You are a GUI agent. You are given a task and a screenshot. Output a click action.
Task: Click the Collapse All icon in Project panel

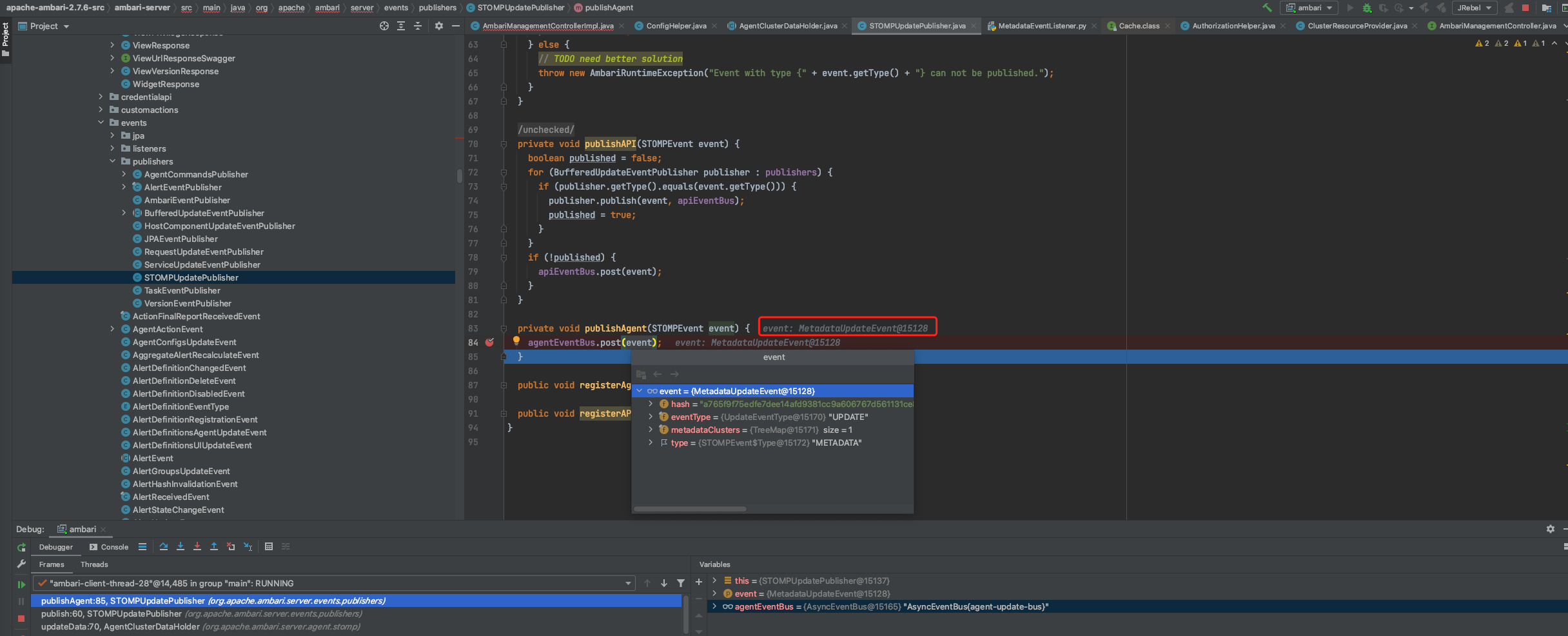pyautogui.click(x=418, y=26)
